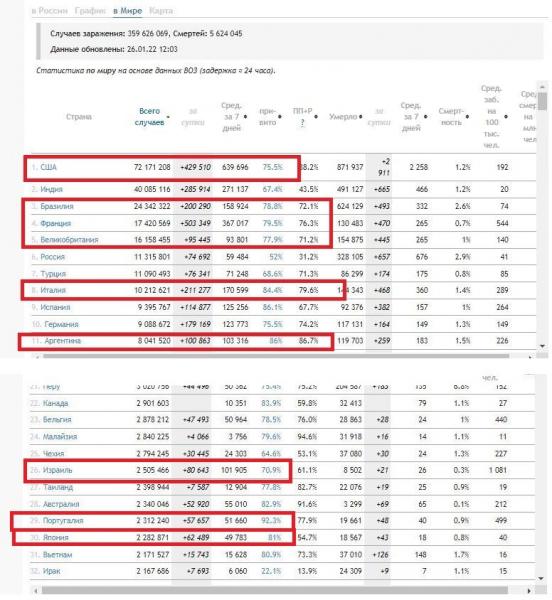Open country link «Франция»

click(x=55, y=223)
